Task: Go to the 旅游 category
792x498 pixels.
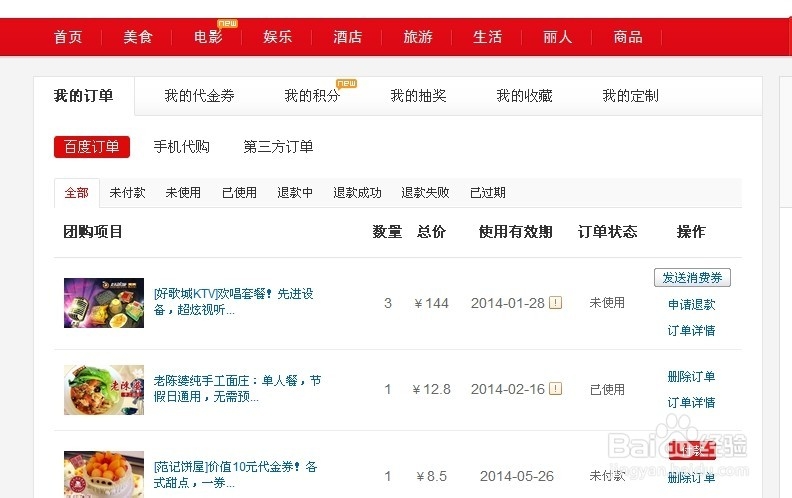Action: pyautogui.click(x=418, y=37)
